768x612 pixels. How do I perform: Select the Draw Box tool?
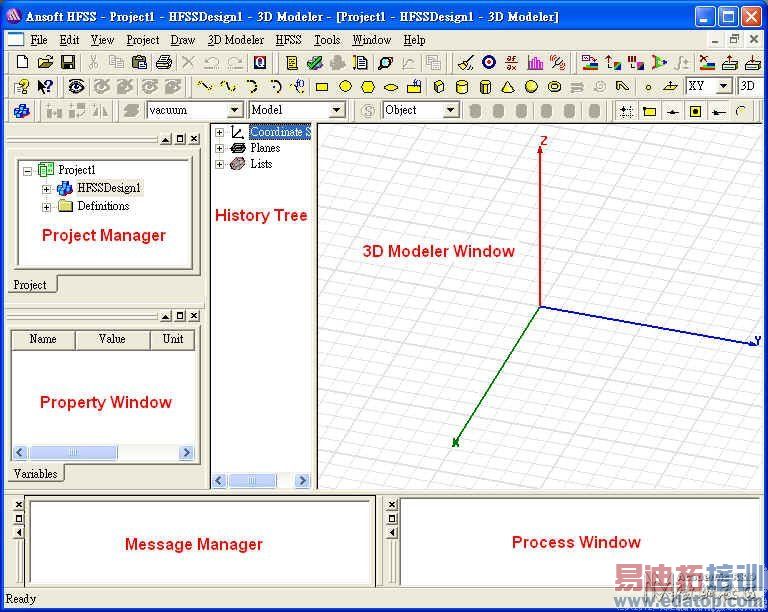pos(439,87)
